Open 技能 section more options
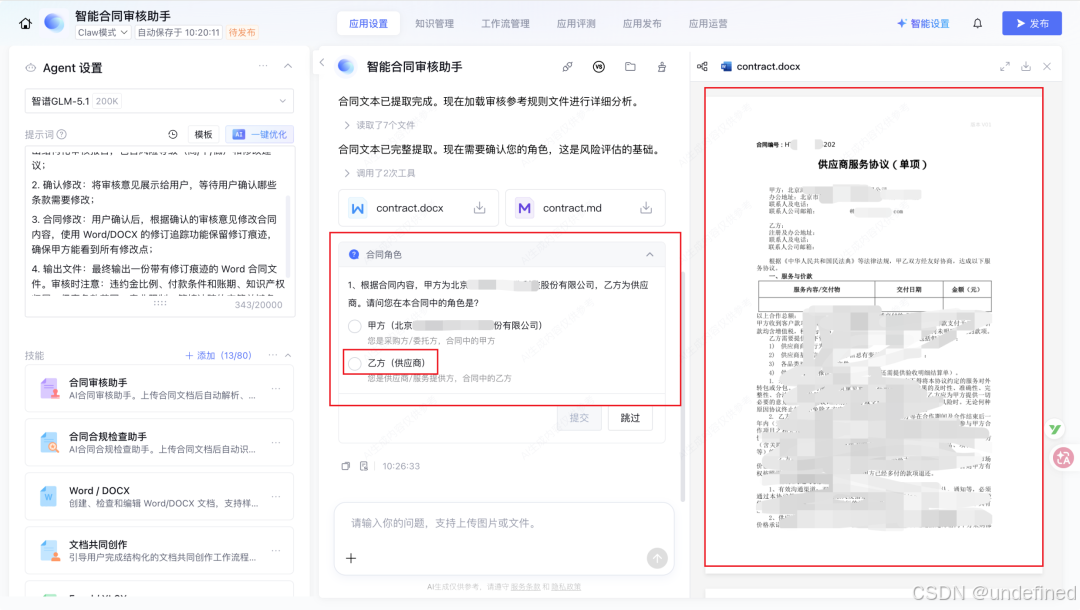The height and width of the screenshot is (610, 1080). (273, 355)
